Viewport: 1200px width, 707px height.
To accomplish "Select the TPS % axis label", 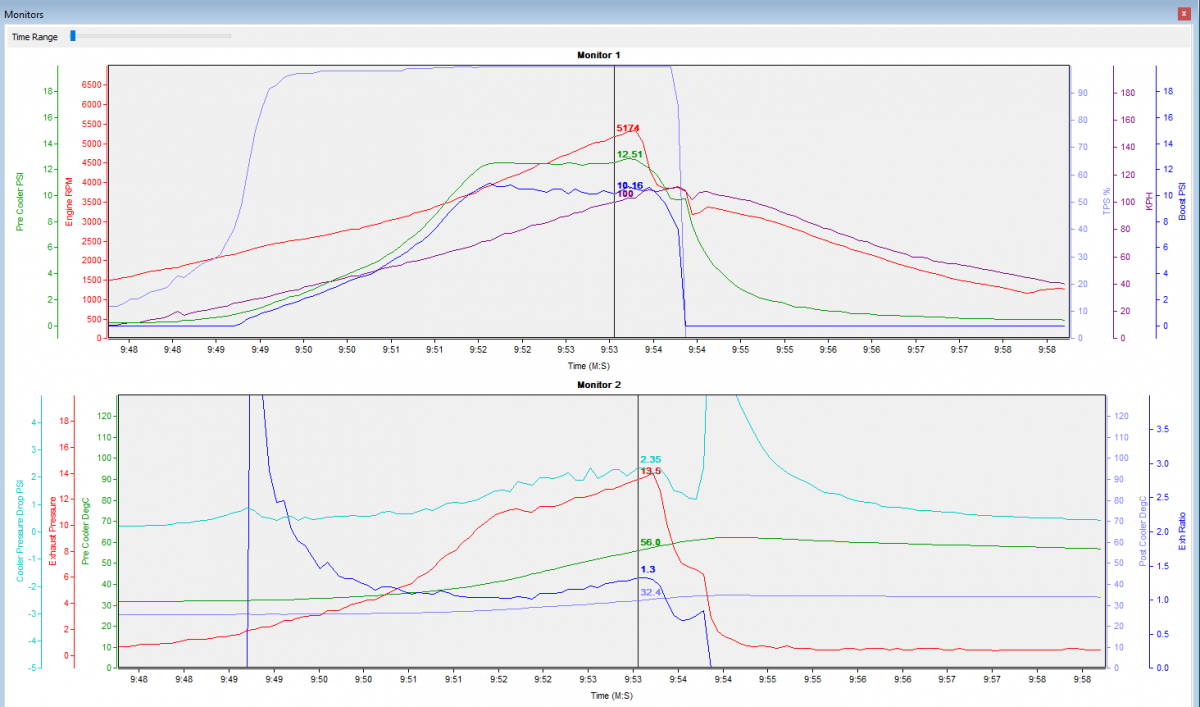I will [1106, 201].
